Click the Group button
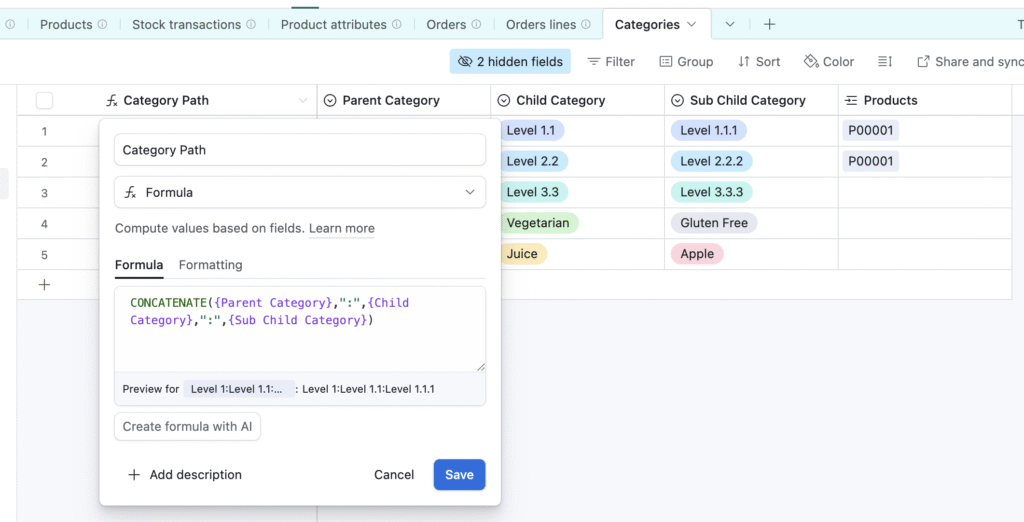This screenshot has width=1024, height=522. [x=686, y=61]
